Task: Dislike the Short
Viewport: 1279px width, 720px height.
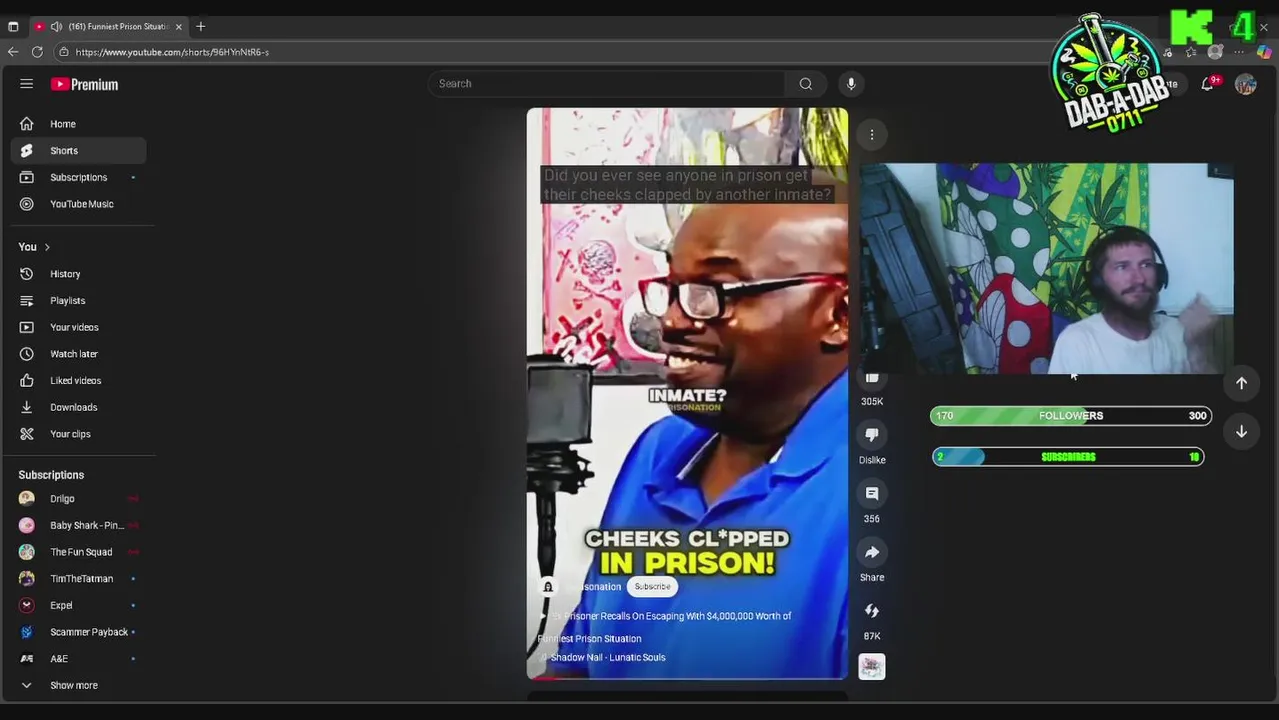Action: 872,435
